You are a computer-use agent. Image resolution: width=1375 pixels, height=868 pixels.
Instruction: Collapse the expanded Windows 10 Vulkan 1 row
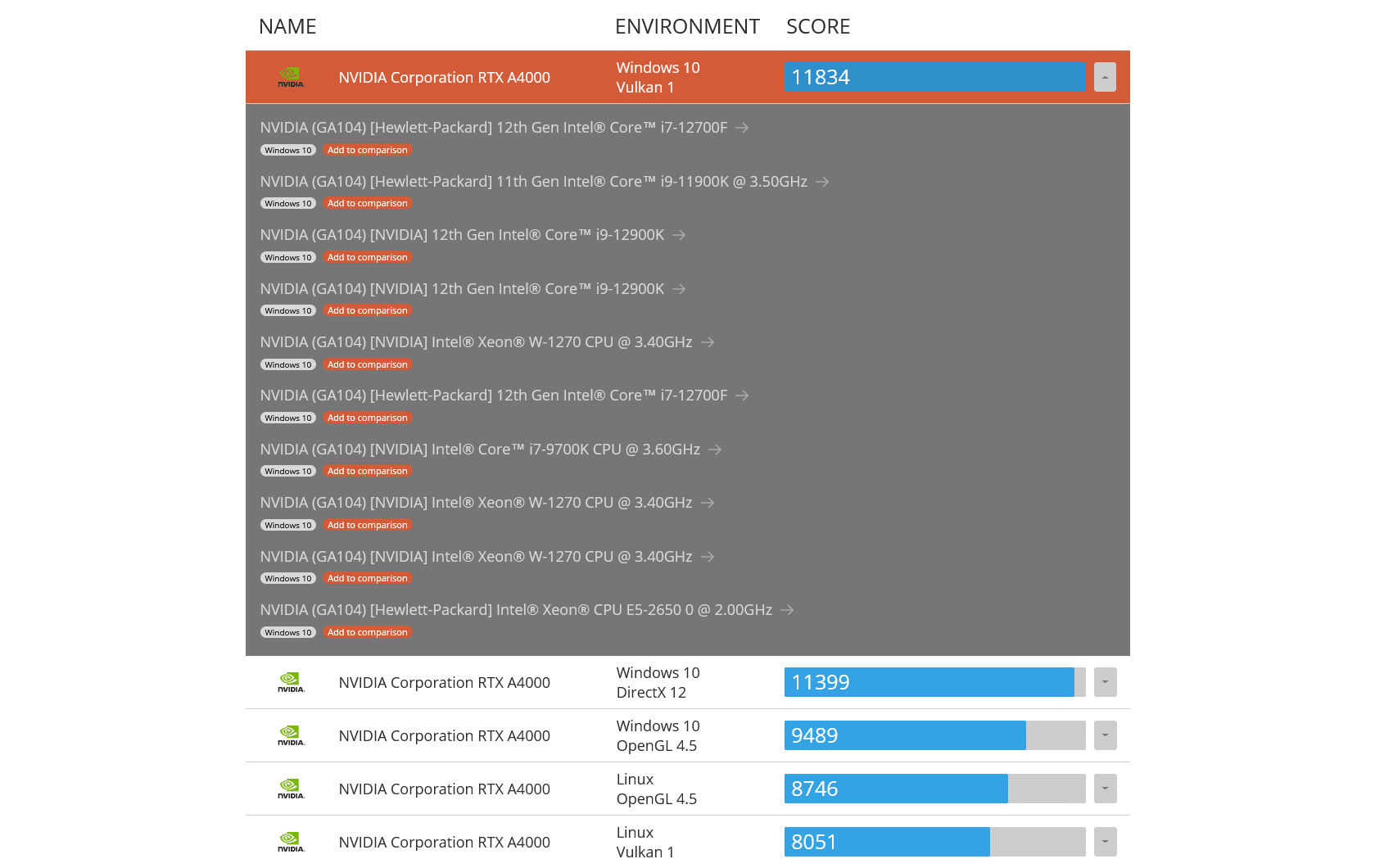(1105, 77)
